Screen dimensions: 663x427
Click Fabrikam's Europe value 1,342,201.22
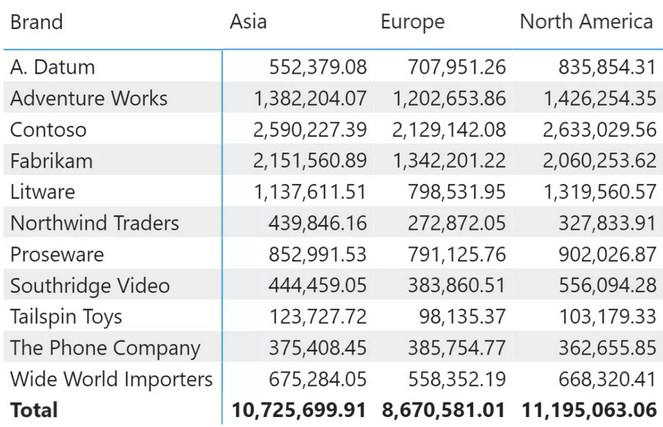[x=449, y=161]
